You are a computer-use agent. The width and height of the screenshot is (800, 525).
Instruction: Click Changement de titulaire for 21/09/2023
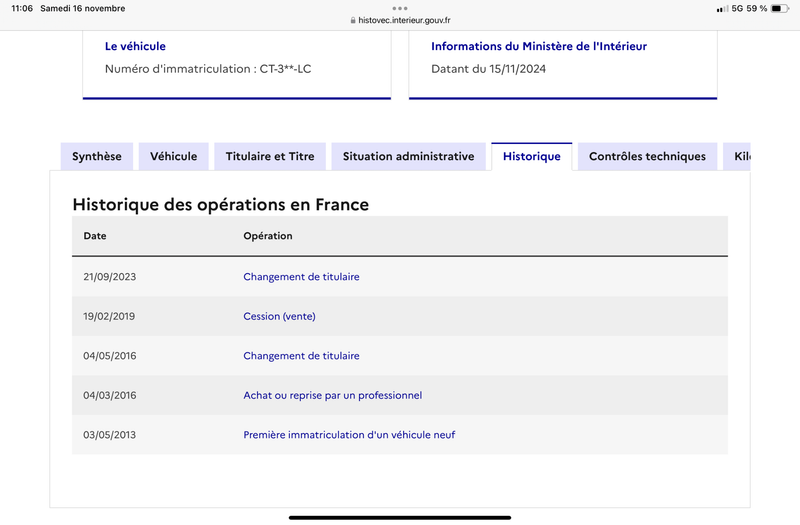click(301, 277)
